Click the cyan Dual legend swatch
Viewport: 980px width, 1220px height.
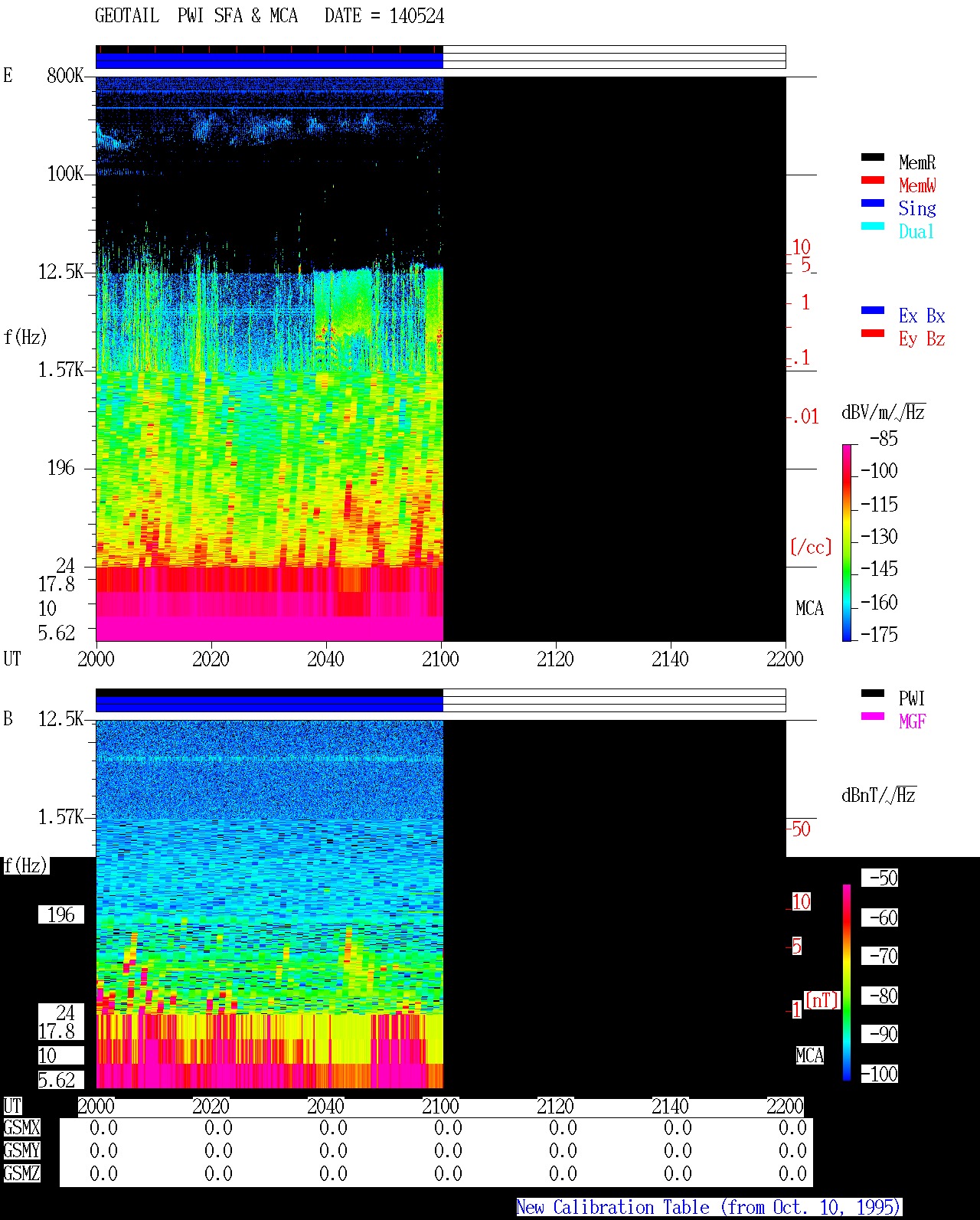873,226
